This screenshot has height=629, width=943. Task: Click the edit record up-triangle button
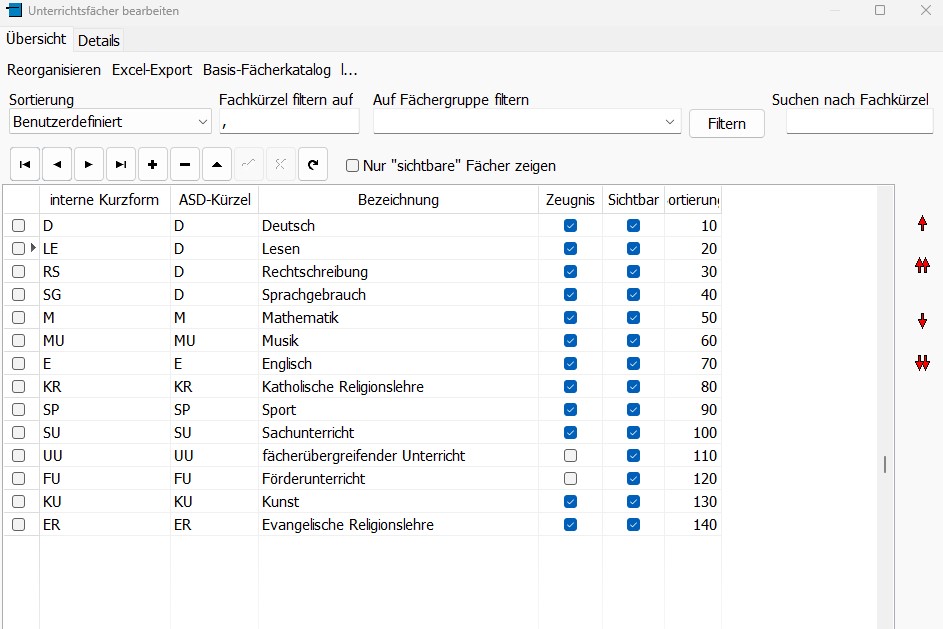coord(217,164)
